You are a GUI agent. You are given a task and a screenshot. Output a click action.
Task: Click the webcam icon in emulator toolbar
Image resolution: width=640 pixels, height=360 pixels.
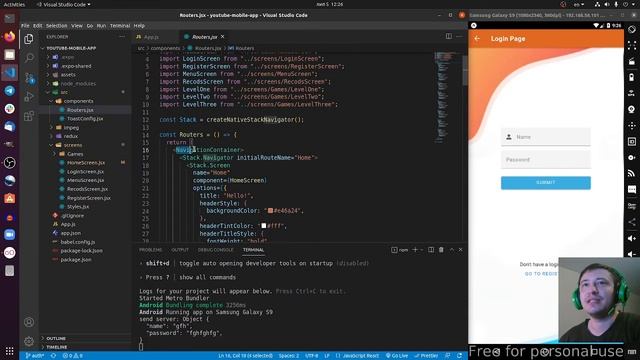632,109
